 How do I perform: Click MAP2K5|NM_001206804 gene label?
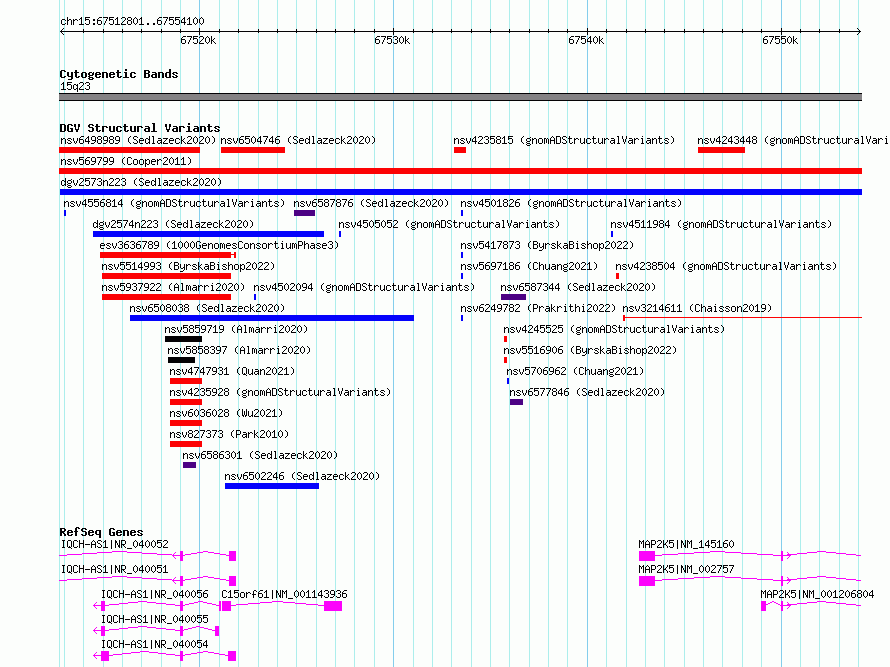pyautogui.click(x=817, y=594)
